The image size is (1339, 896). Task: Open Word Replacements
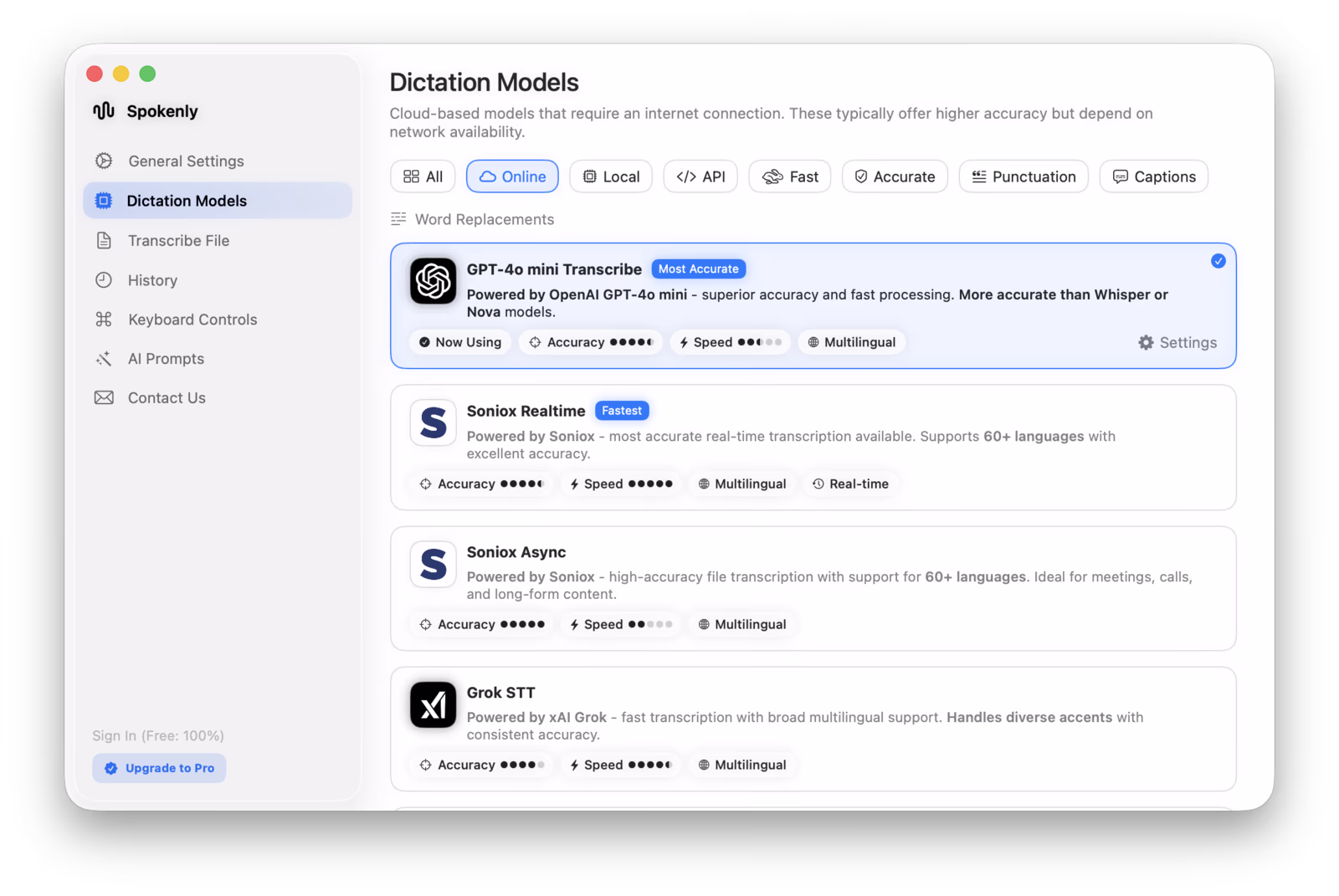point(473,219)
